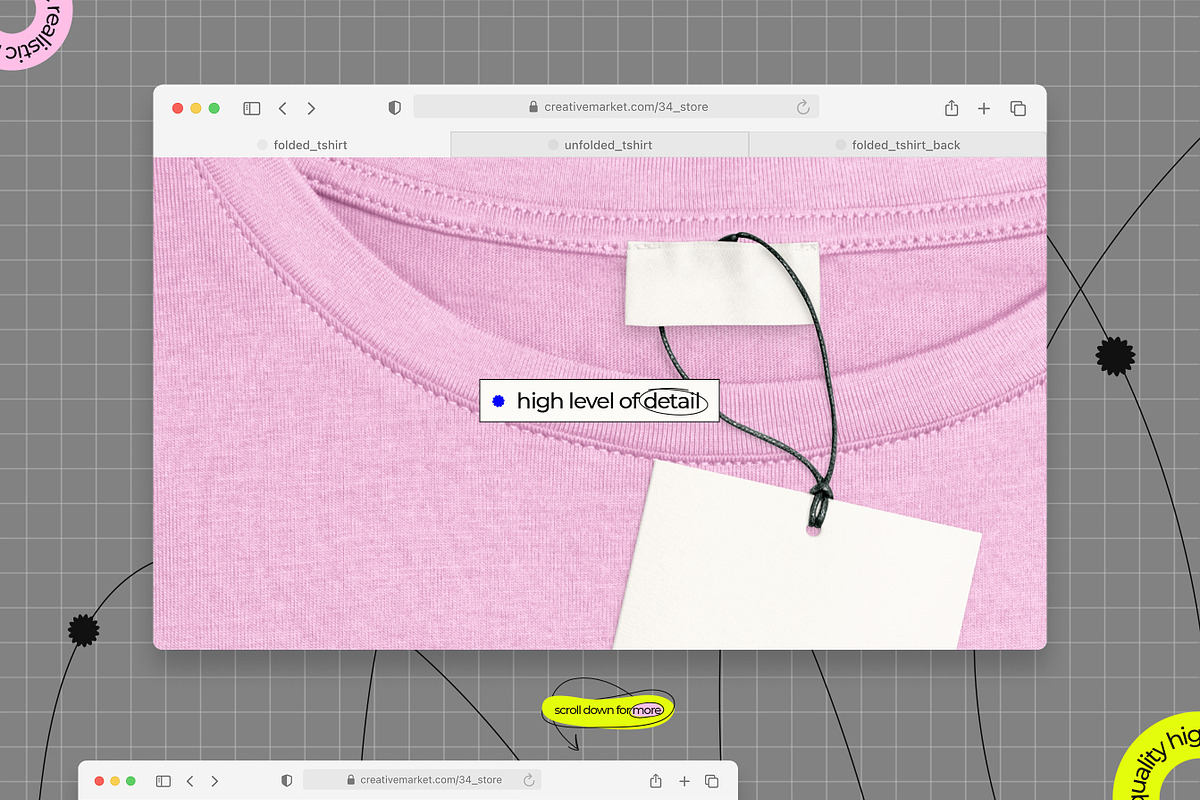Click the "high level of detail" label
The width and height of the screenshot is (1200, 800).
(599, 401)
